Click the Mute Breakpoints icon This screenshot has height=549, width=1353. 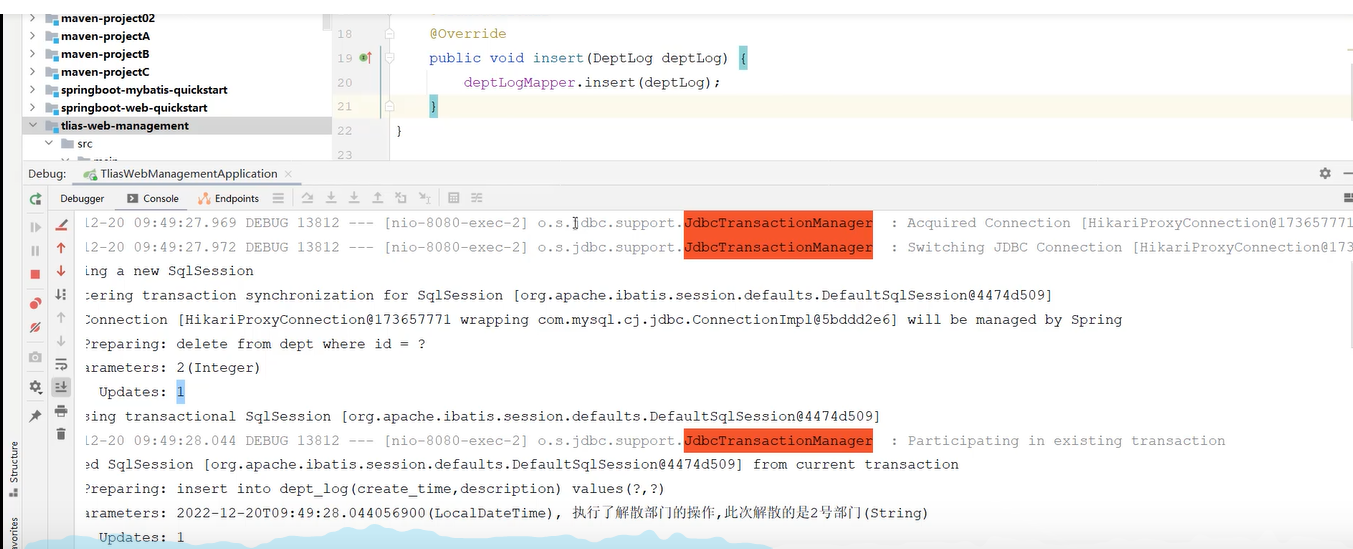tap(36, 327)
